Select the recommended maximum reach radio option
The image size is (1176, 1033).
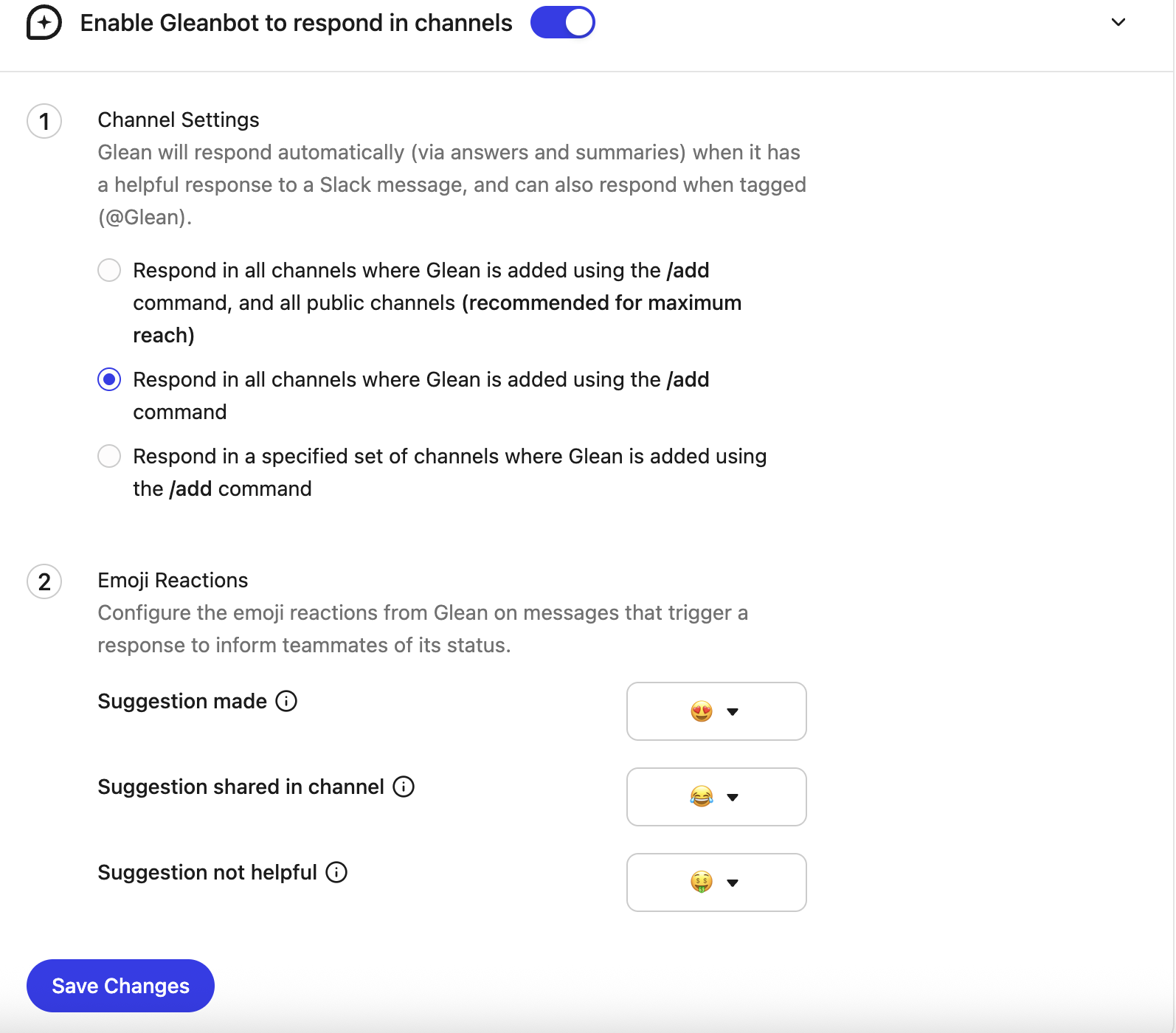108,270
